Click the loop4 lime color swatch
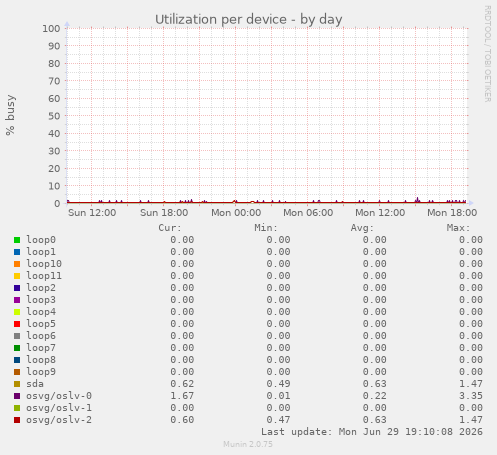 click(x=17, y=312)
